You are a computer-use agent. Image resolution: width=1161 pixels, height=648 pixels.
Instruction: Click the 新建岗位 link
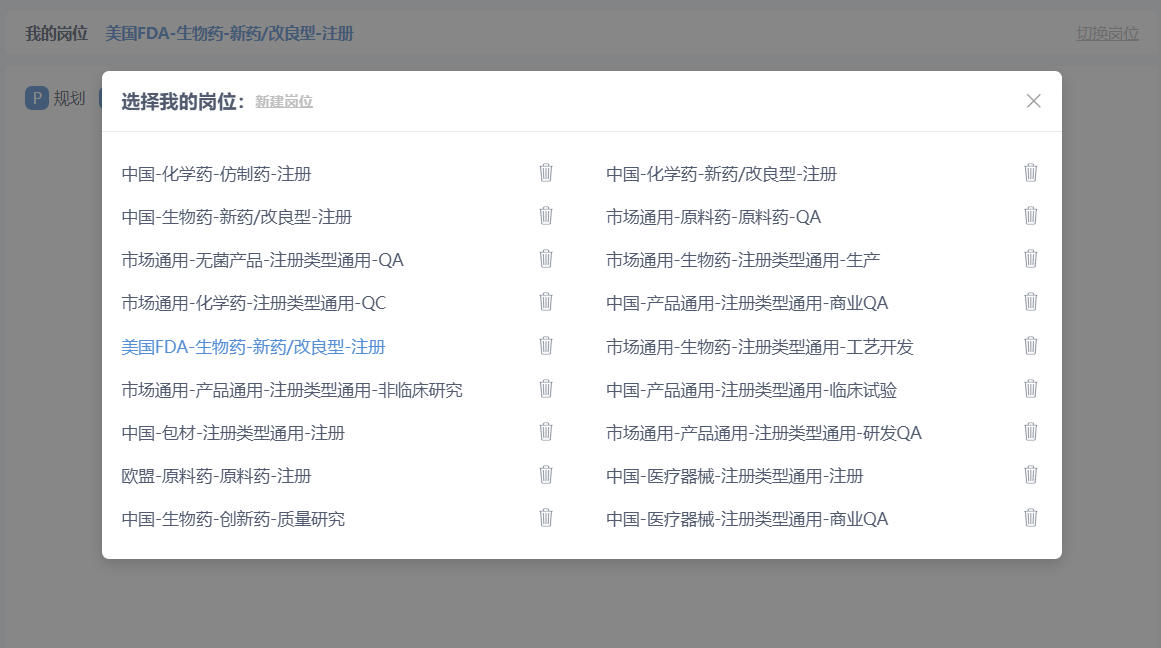284,102
